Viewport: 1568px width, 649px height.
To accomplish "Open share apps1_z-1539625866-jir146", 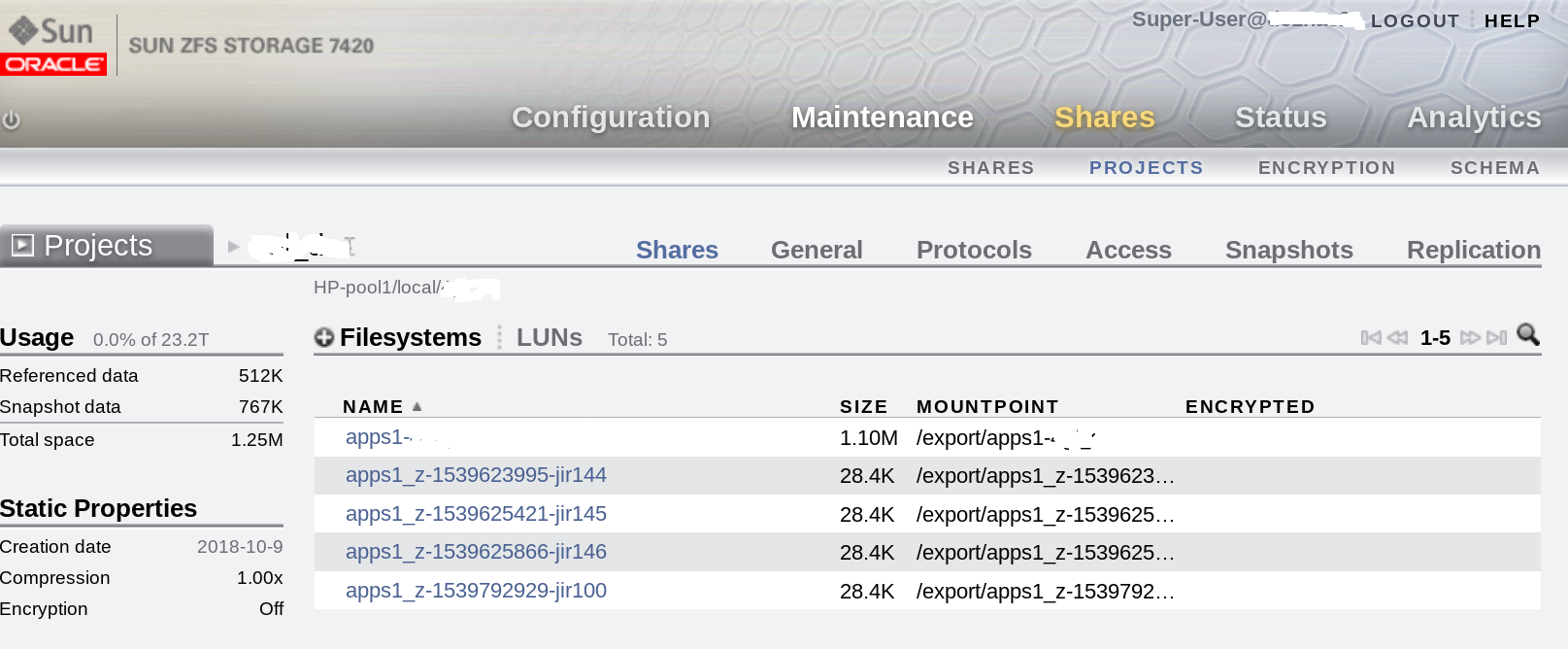I will click(x=476, y=552).
